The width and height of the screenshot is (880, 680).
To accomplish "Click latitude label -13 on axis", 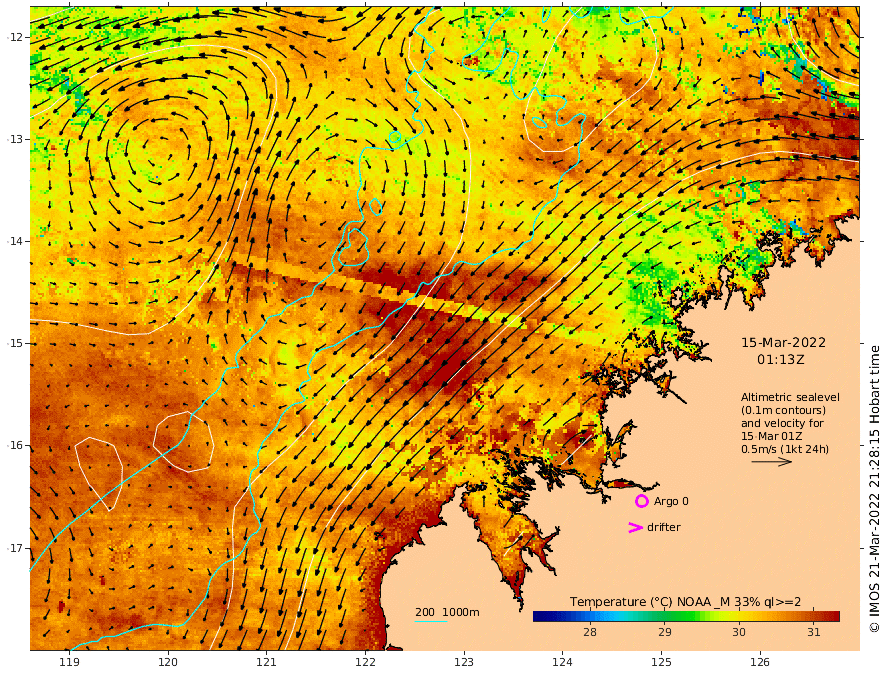I will tap(15, 139).
